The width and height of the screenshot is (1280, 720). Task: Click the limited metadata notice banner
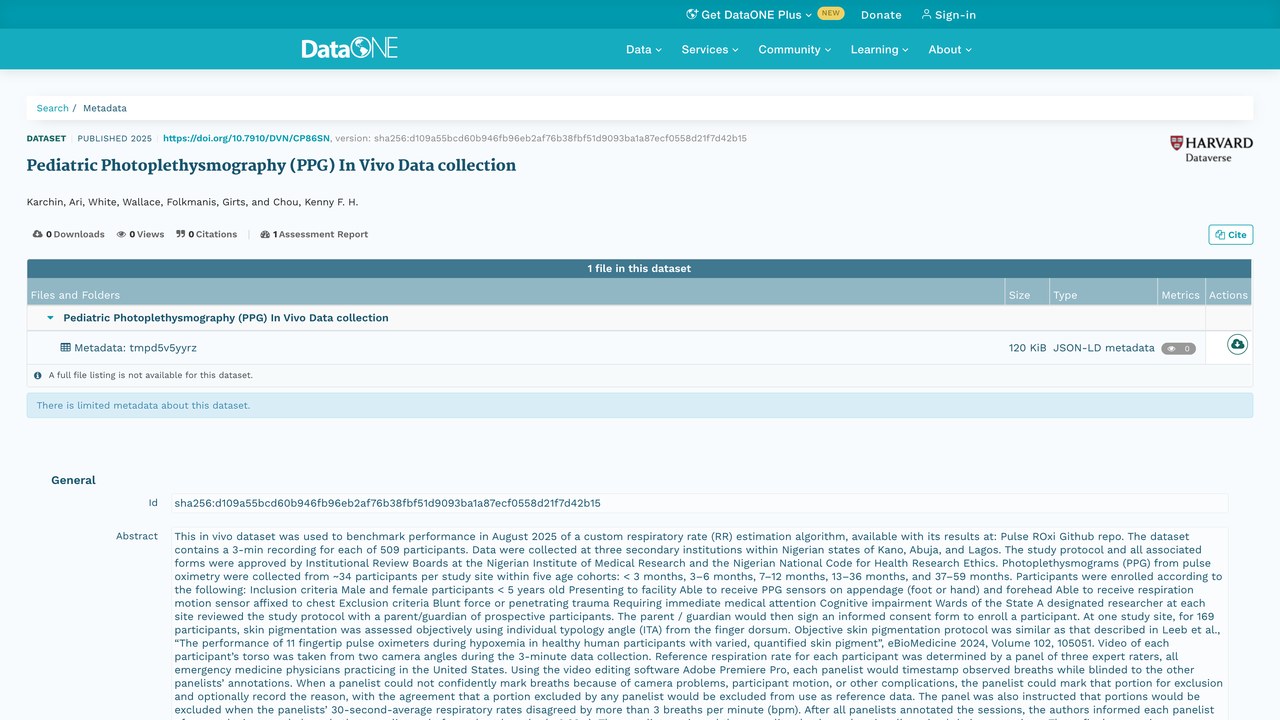click(x=639, y=405)
